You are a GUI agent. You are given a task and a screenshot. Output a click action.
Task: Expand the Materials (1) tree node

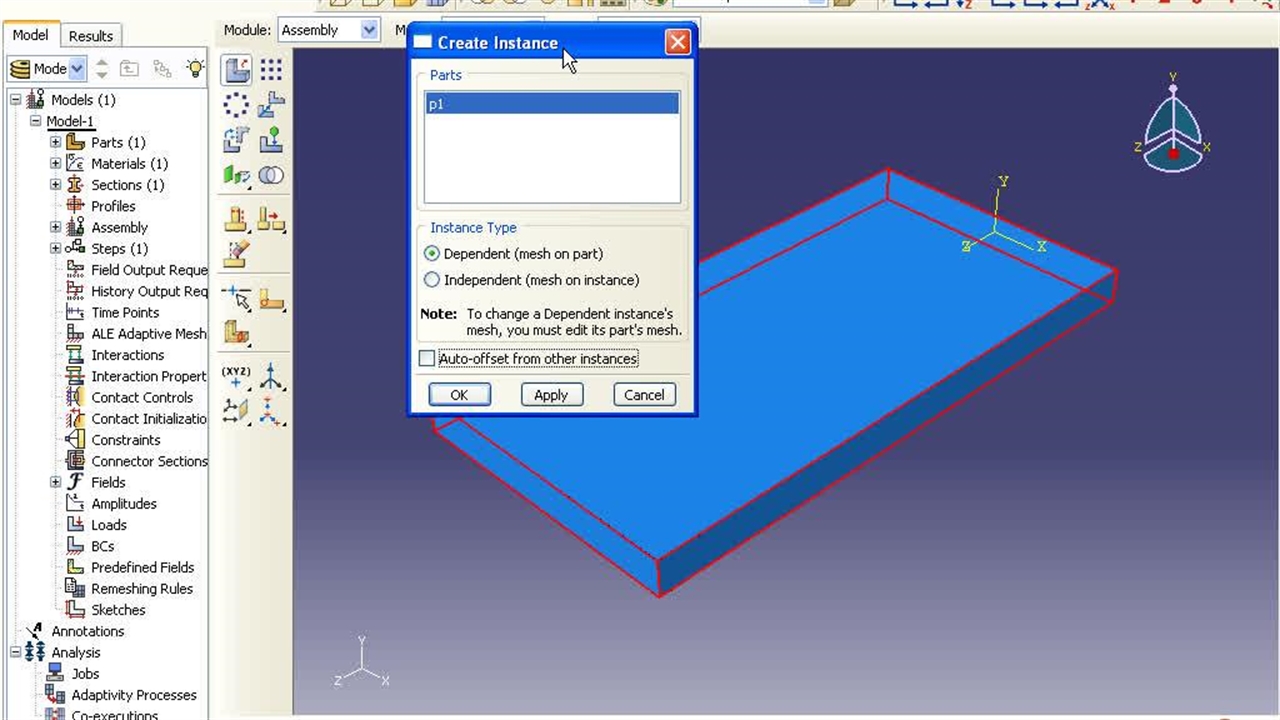[56, 164]
